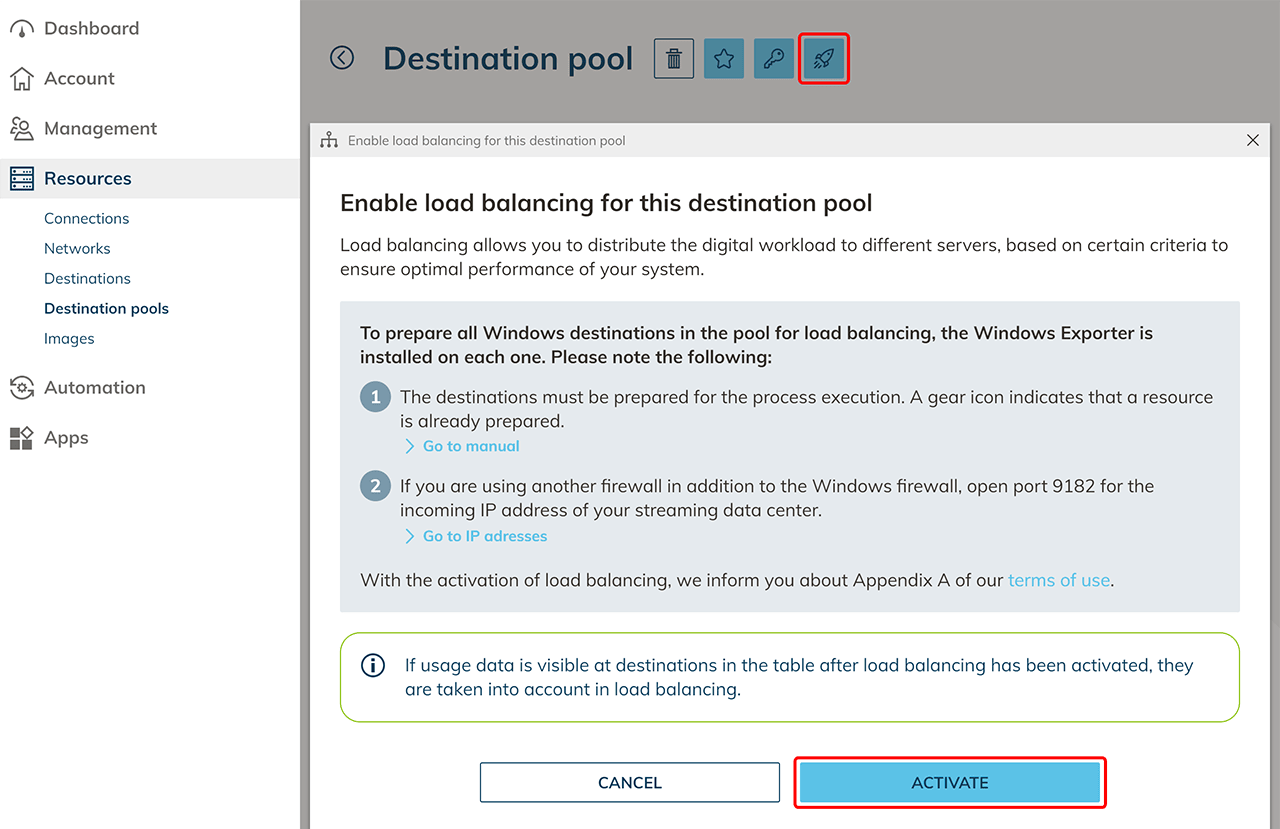Viewport: 1280px width, 829px height.
Task: Open the Resources menu section
Action: [x=88, y=179]
